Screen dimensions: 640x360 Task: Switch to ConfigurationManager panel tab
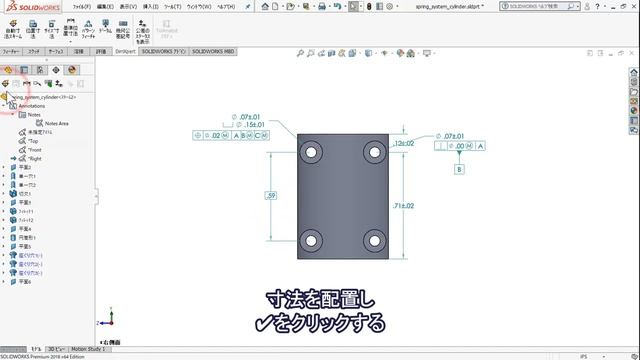[40, 70]
